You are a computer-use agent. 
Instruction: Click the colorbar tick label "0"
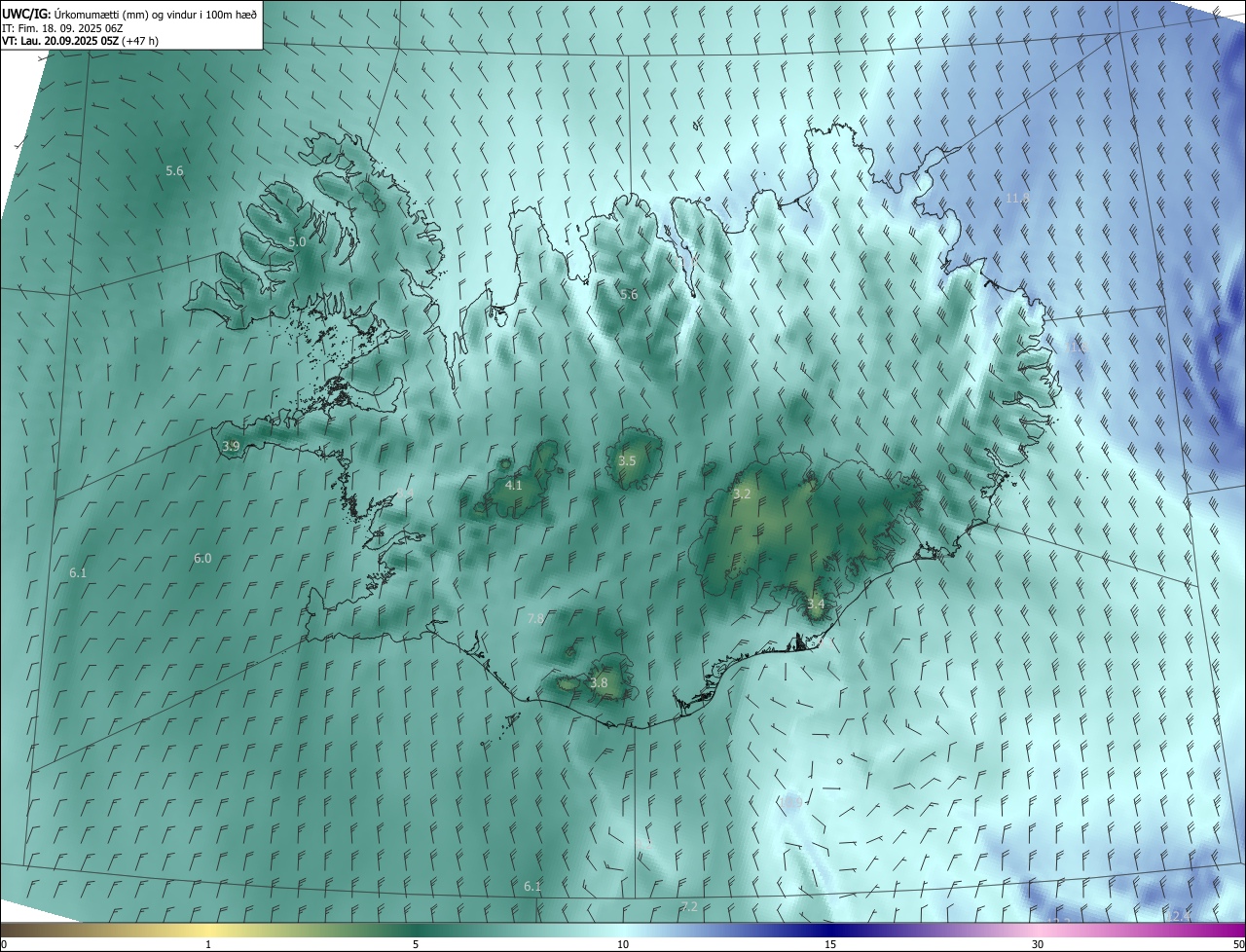3,945
